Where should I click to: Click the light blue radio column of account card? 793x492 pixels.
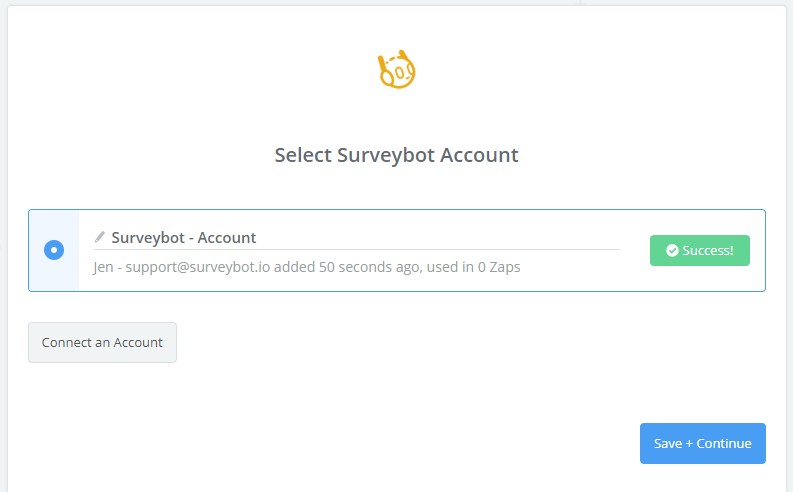[54, 250]
